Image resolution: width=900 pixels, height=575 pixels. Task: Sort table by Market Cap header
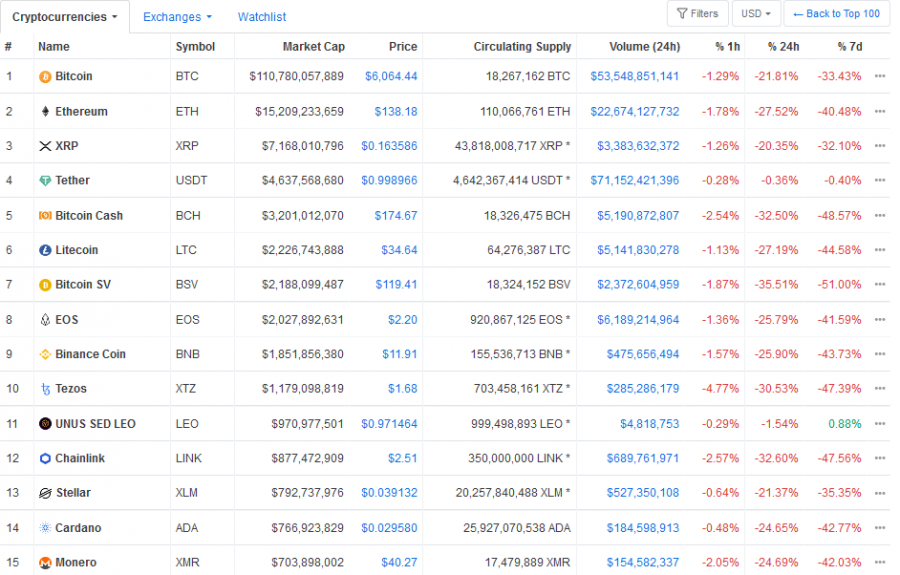313,47
